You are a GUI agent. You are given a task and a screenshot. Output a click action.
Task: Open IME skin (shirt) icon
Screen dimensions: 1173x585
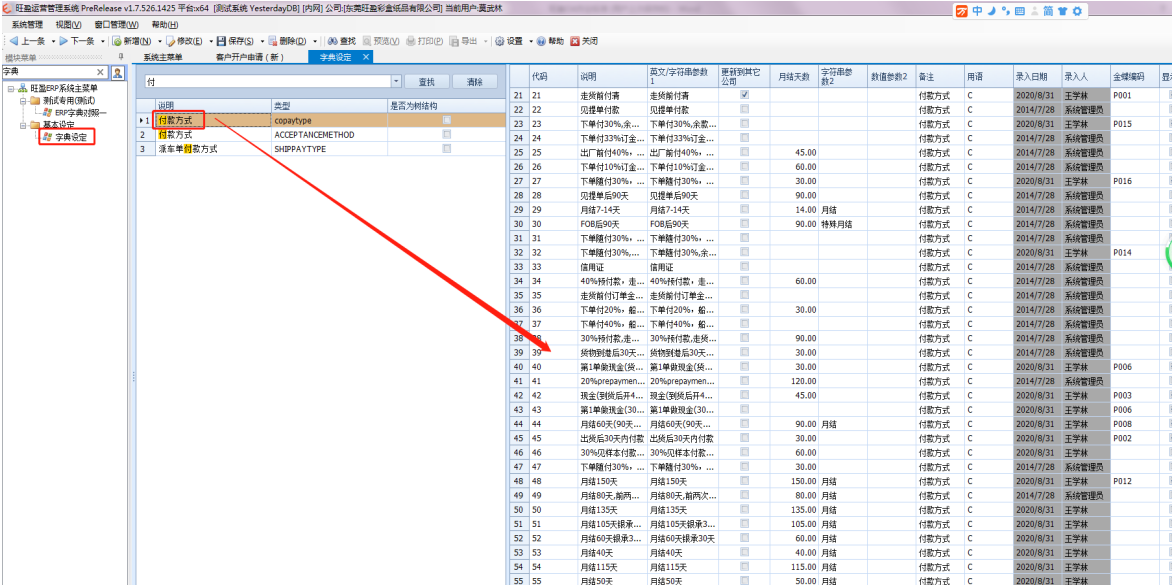[x=1062, y=11]
